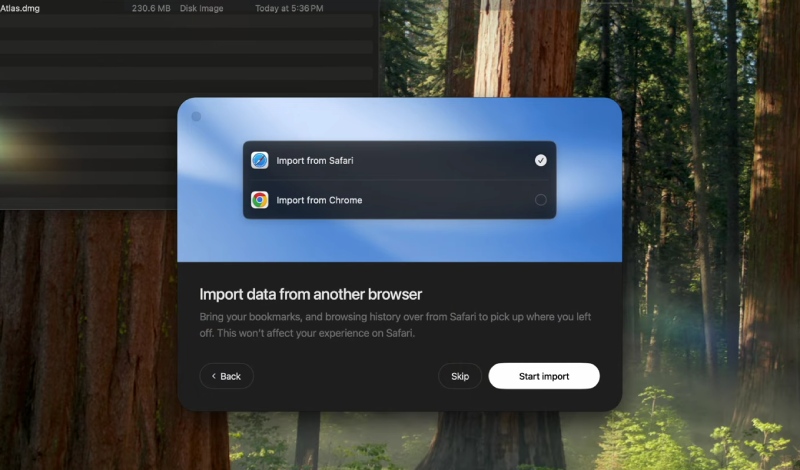The image size is (800, 470).
Task: Click the Safari compass icon
Action: 260,160
